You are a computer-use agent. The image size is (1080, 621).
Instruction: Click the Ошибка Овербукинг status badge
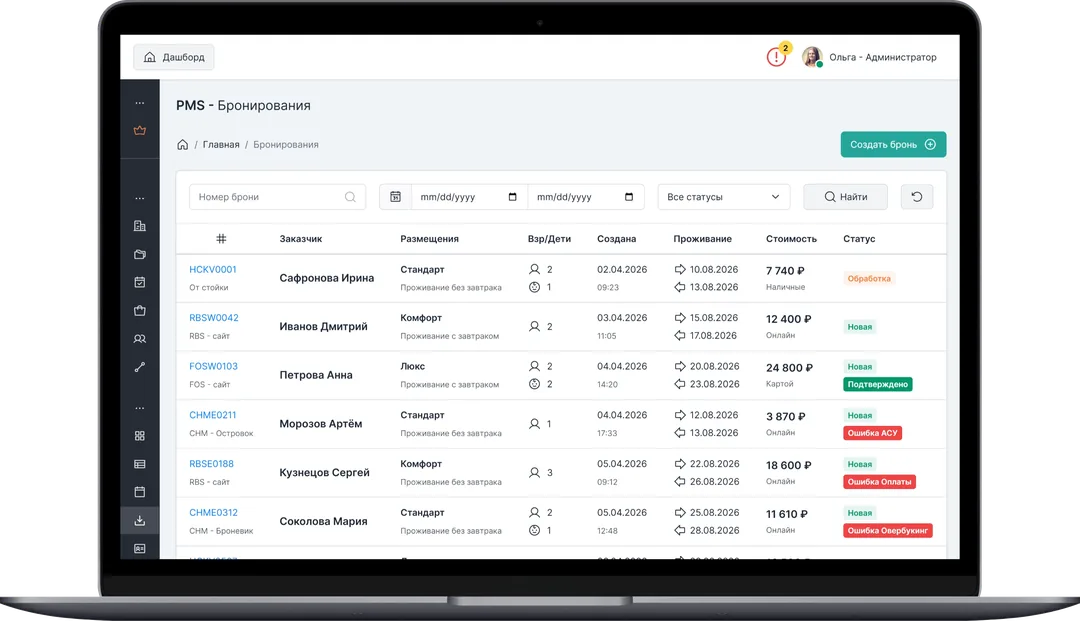click(x=888, y=531)
